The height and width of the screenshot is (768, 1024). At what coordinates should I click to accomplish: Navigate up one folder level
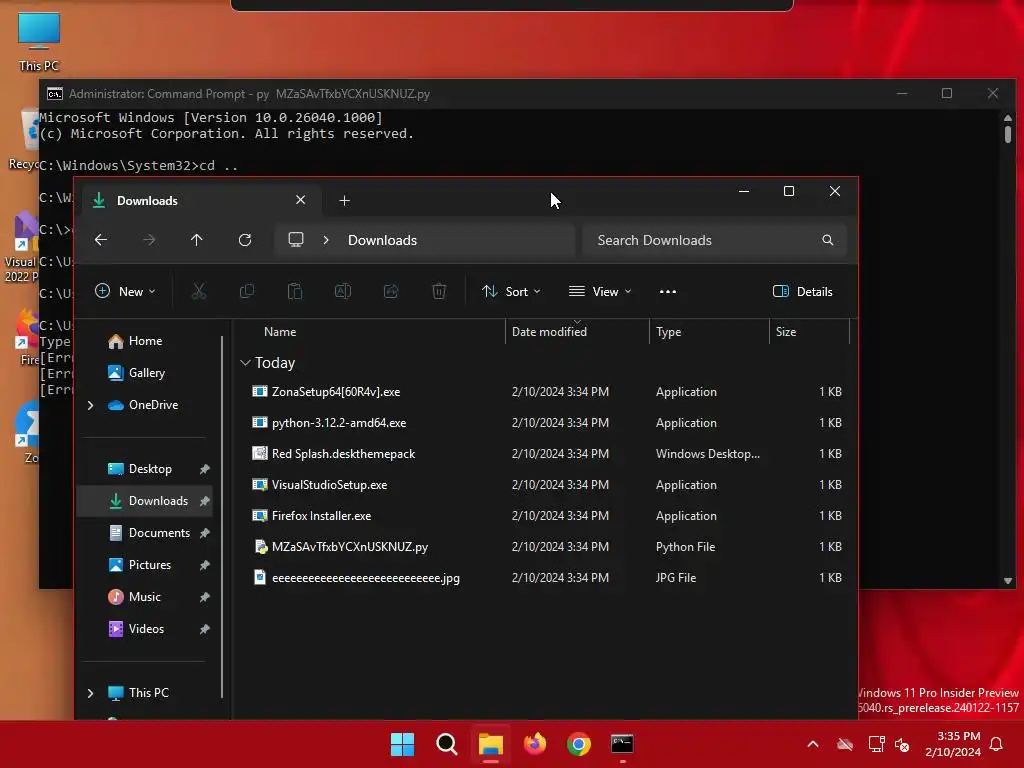(x=197, y=240)
